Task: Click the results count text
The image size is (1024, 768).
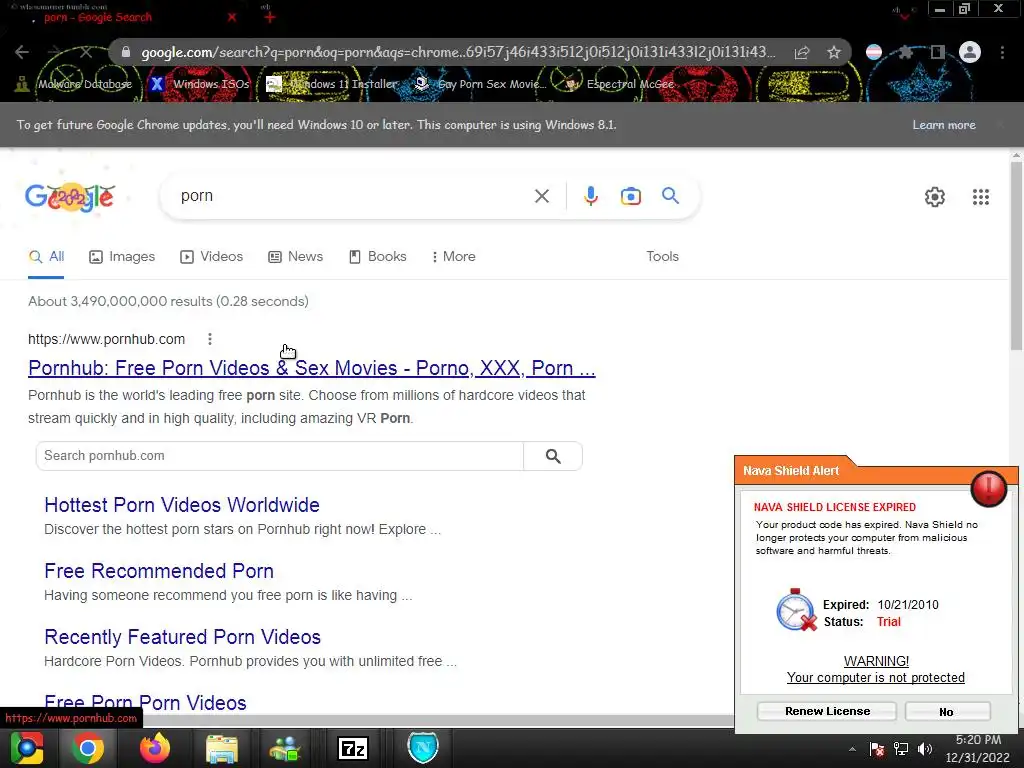Action: click(168, 301)
